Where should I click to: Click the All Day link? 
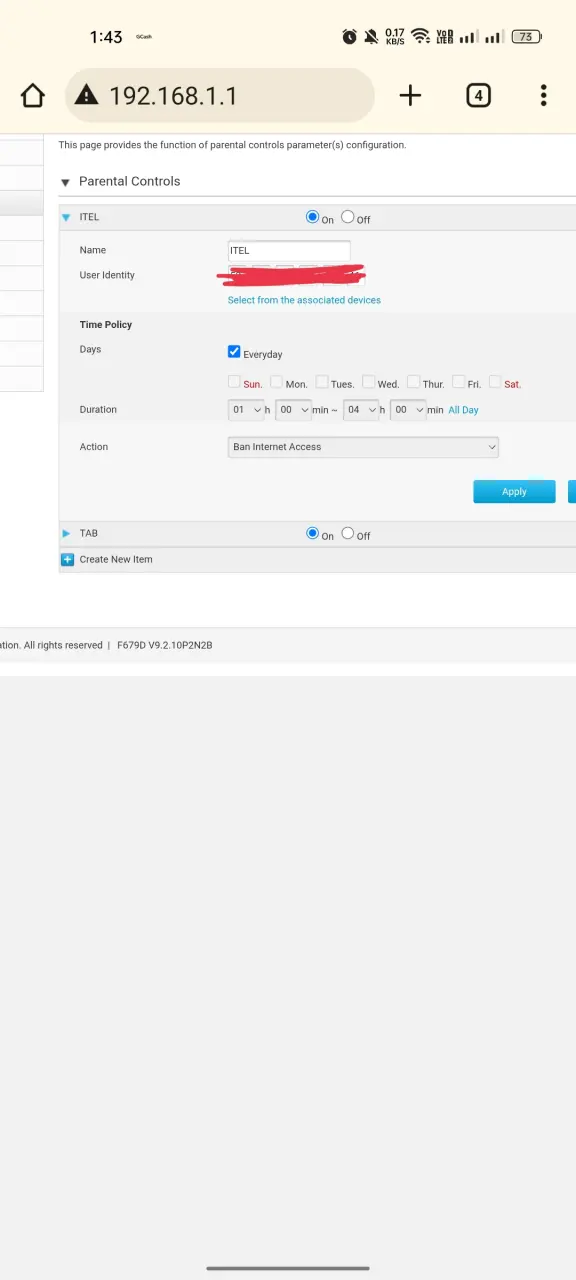[463, 410]
